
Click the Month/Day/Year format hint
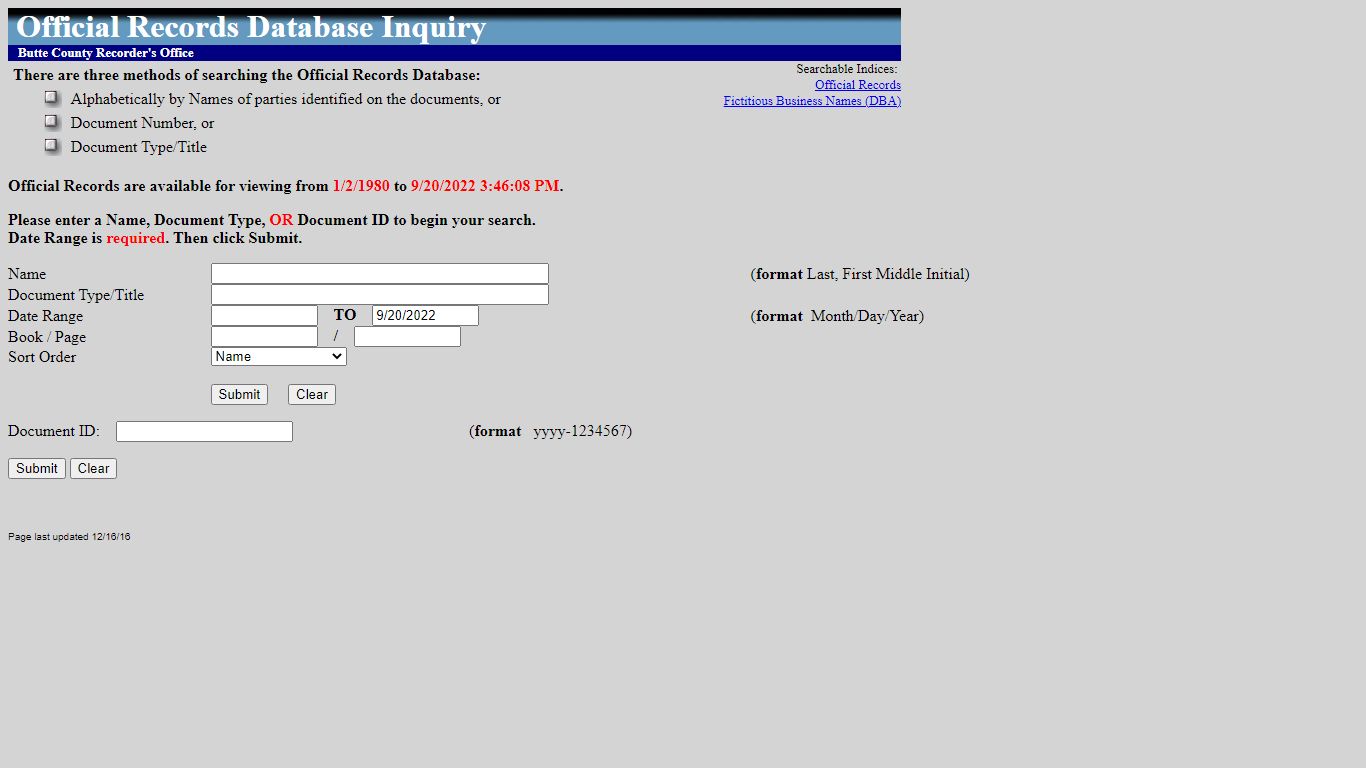(x=865, y=316)
